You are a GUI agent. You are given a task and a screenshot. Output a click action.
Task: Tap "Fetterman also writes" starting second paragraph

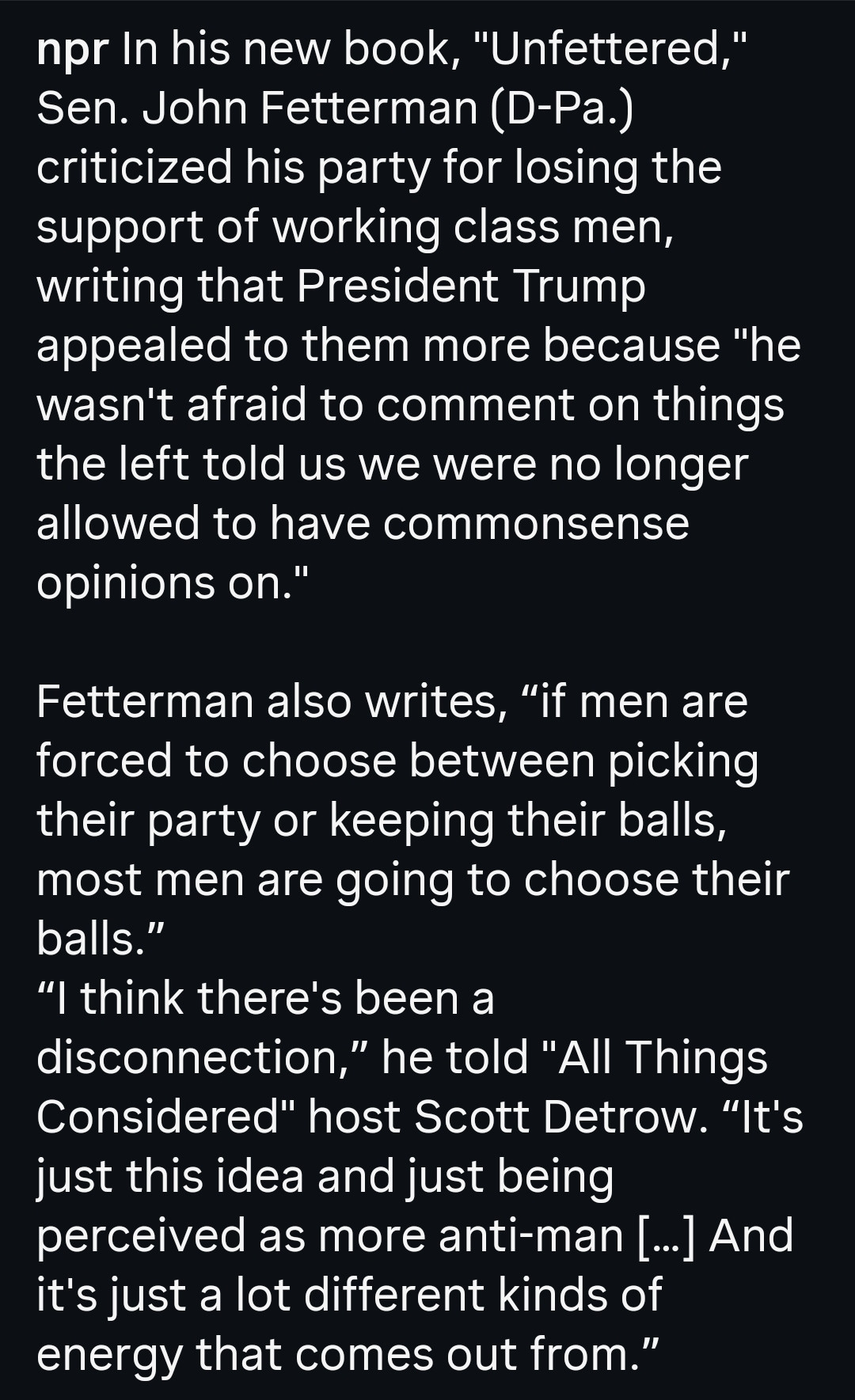[271, 702]
